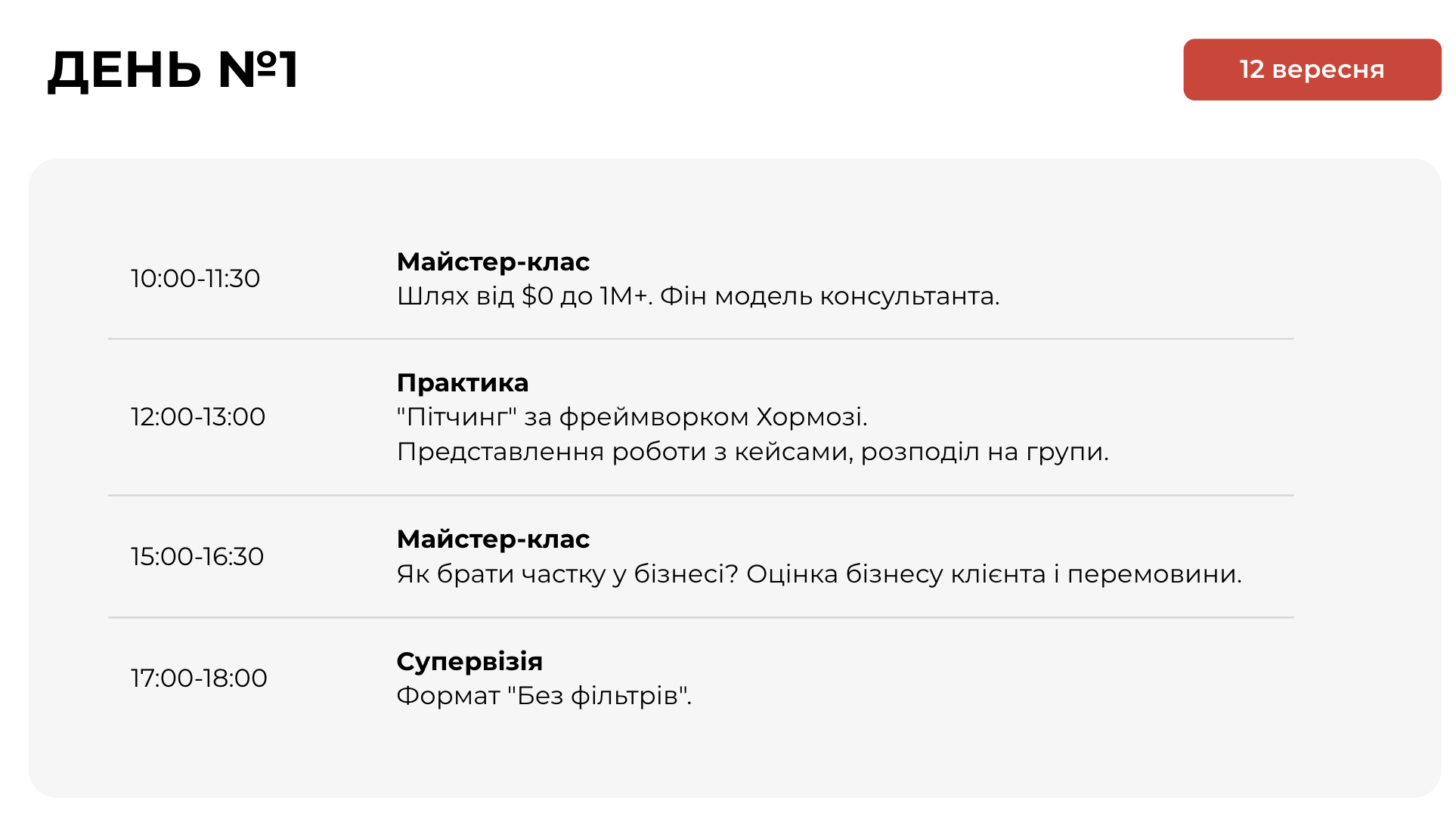The height and width of the screenshot is (816, 1456).
Task: Click the "Майстер-клас" title of the 15:00 session
Action: tap(493, 539)
